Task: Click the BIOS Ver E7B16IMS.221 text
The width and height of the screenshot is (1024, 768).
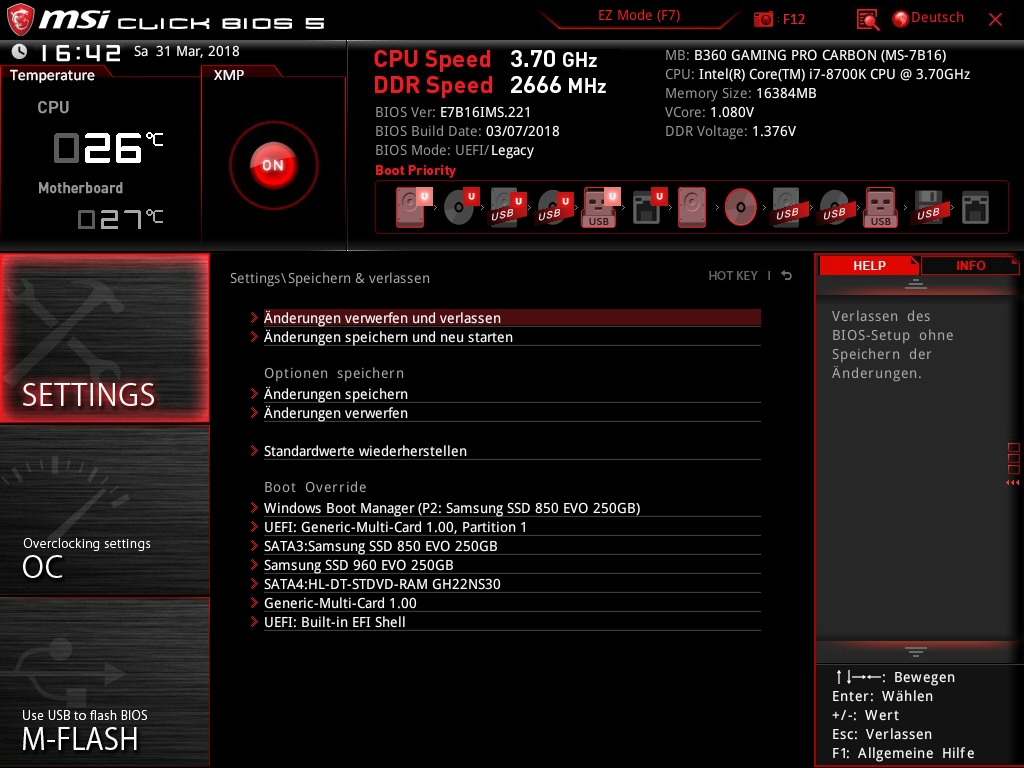Action: (x=453, y=112)
